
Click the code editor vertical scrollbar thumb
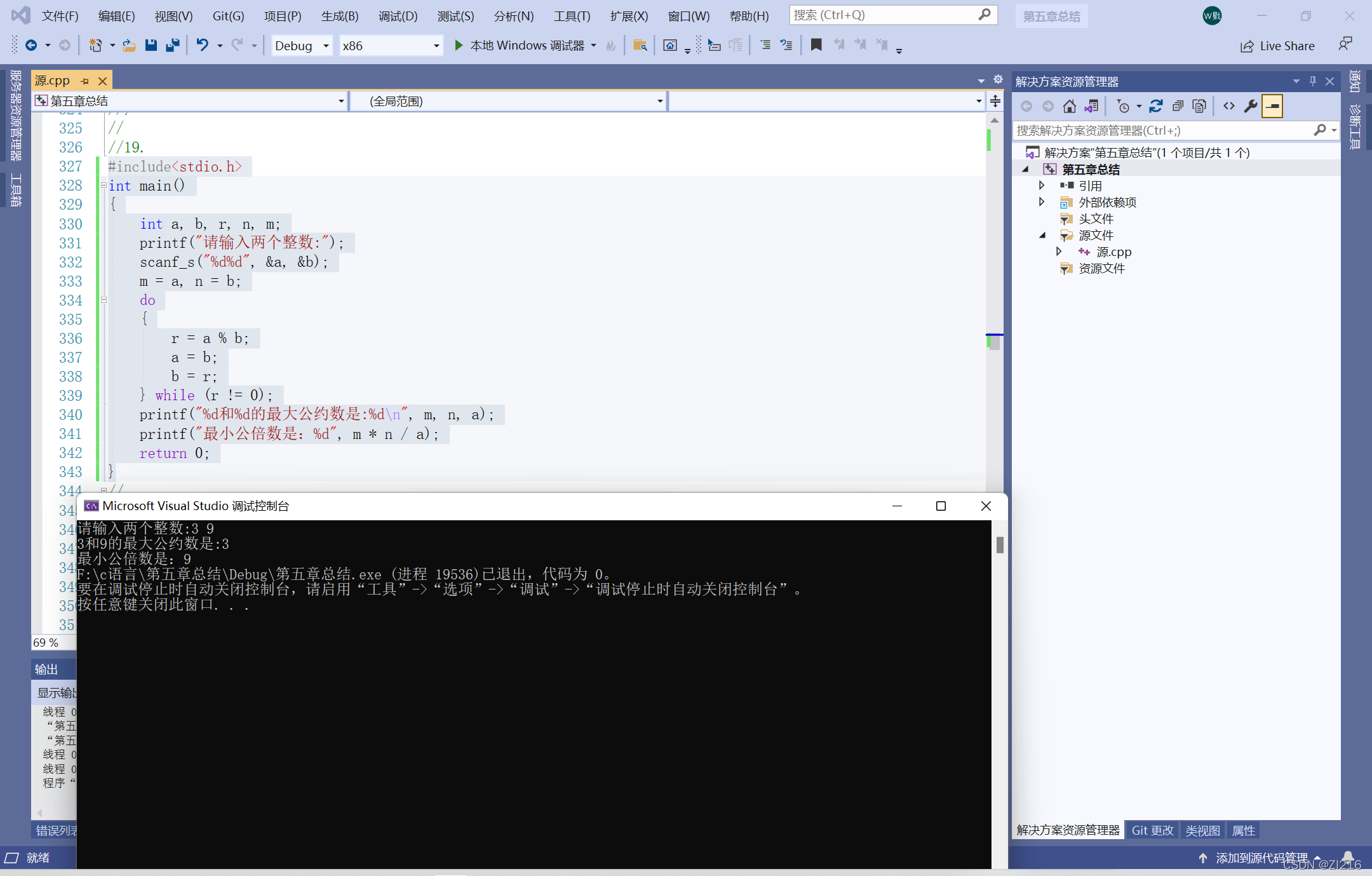[x=995, y=342]
